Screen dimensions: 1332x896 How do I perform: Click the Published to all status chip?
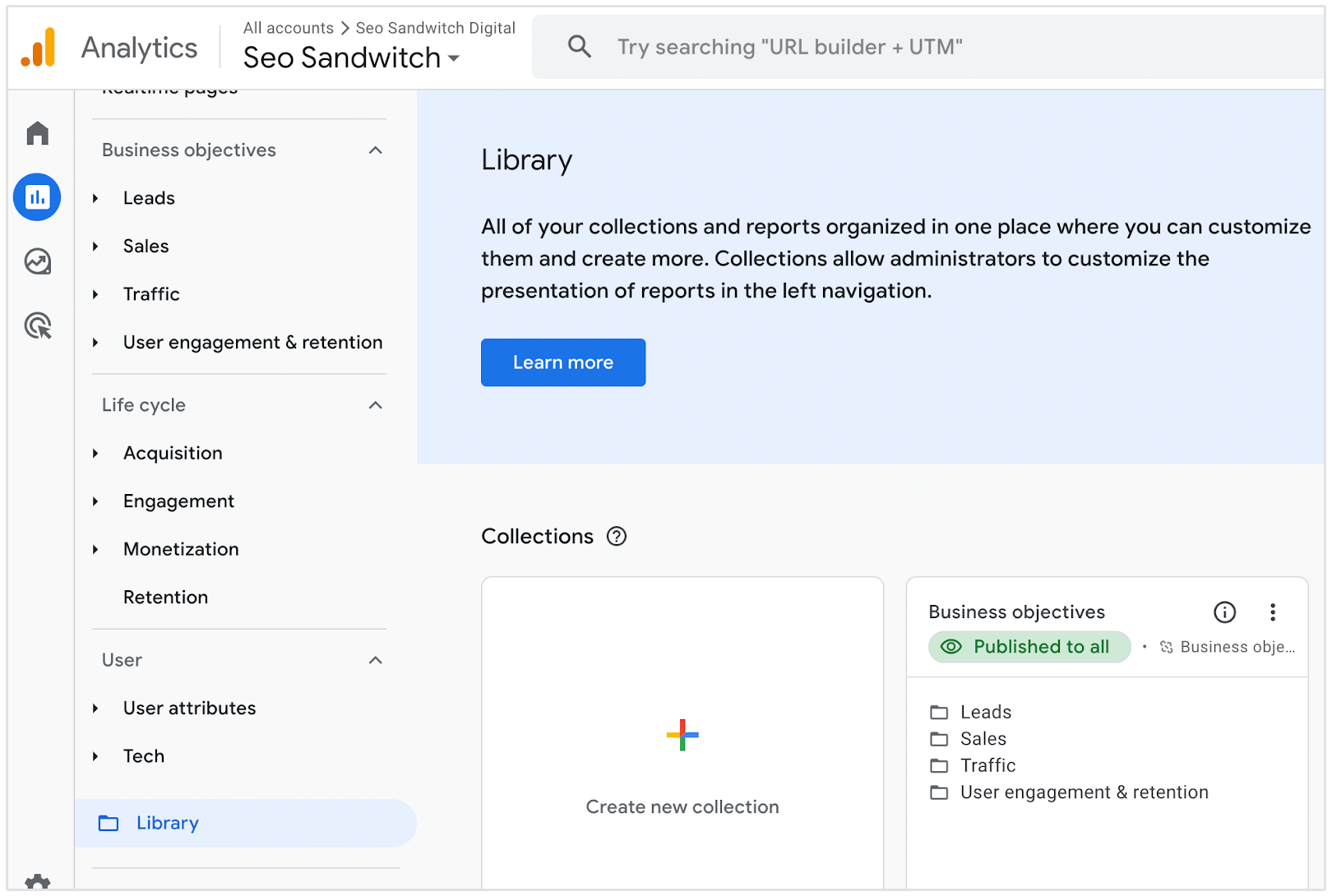(x=1029, y=647)
